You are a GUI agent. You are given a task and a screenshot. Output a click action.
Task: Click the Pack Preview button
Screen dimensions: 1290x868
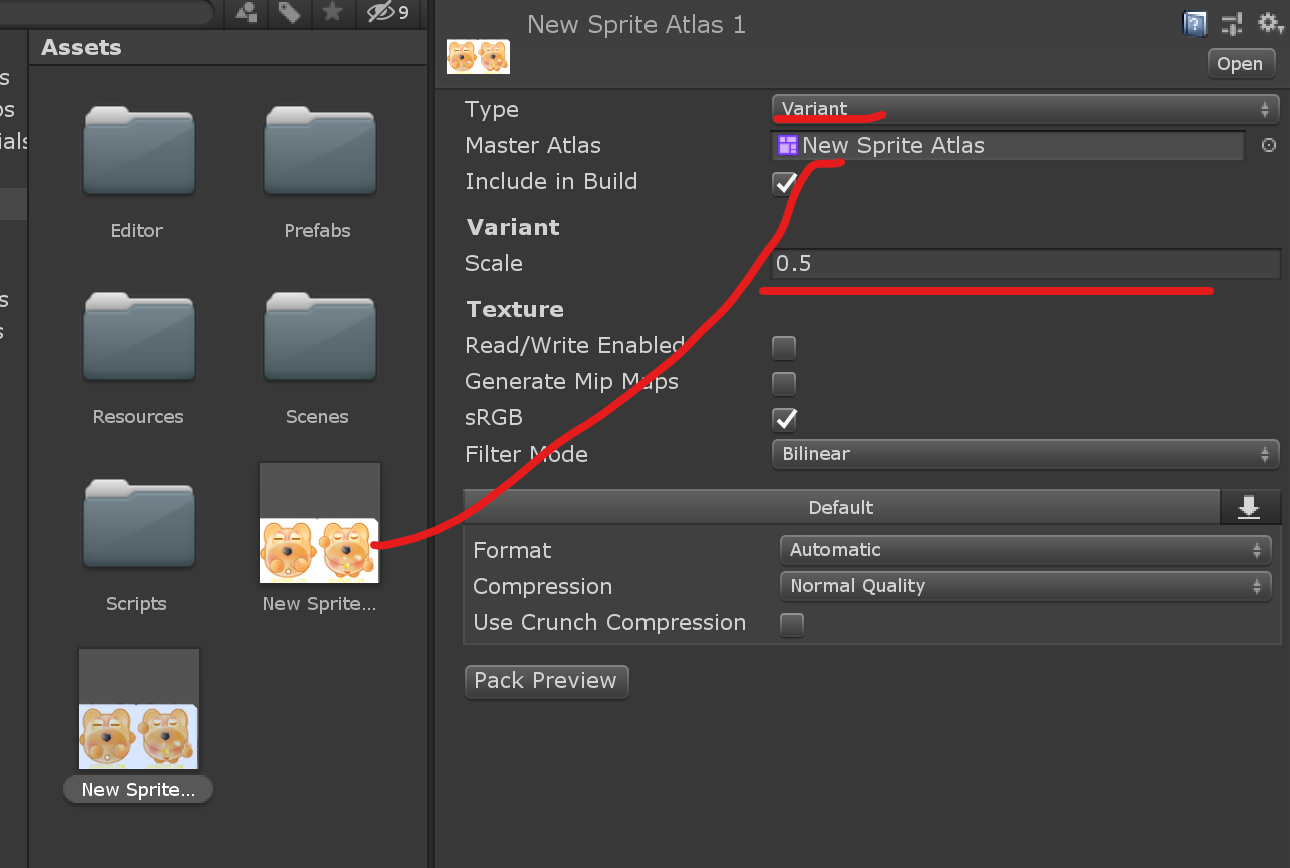pyautogui.click(x=546, y=681)
